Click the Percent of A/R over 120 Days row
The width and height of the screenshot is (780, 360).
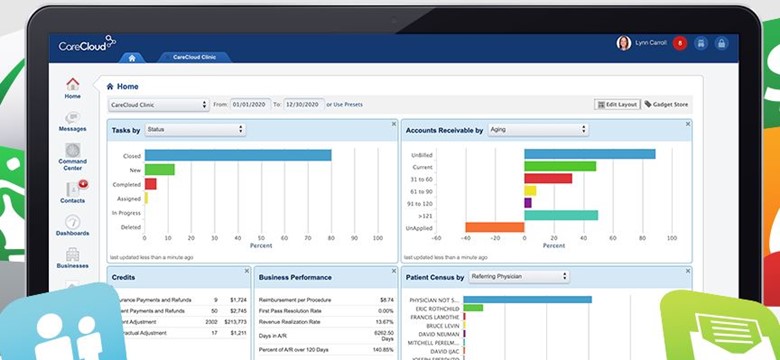(326, 350)
